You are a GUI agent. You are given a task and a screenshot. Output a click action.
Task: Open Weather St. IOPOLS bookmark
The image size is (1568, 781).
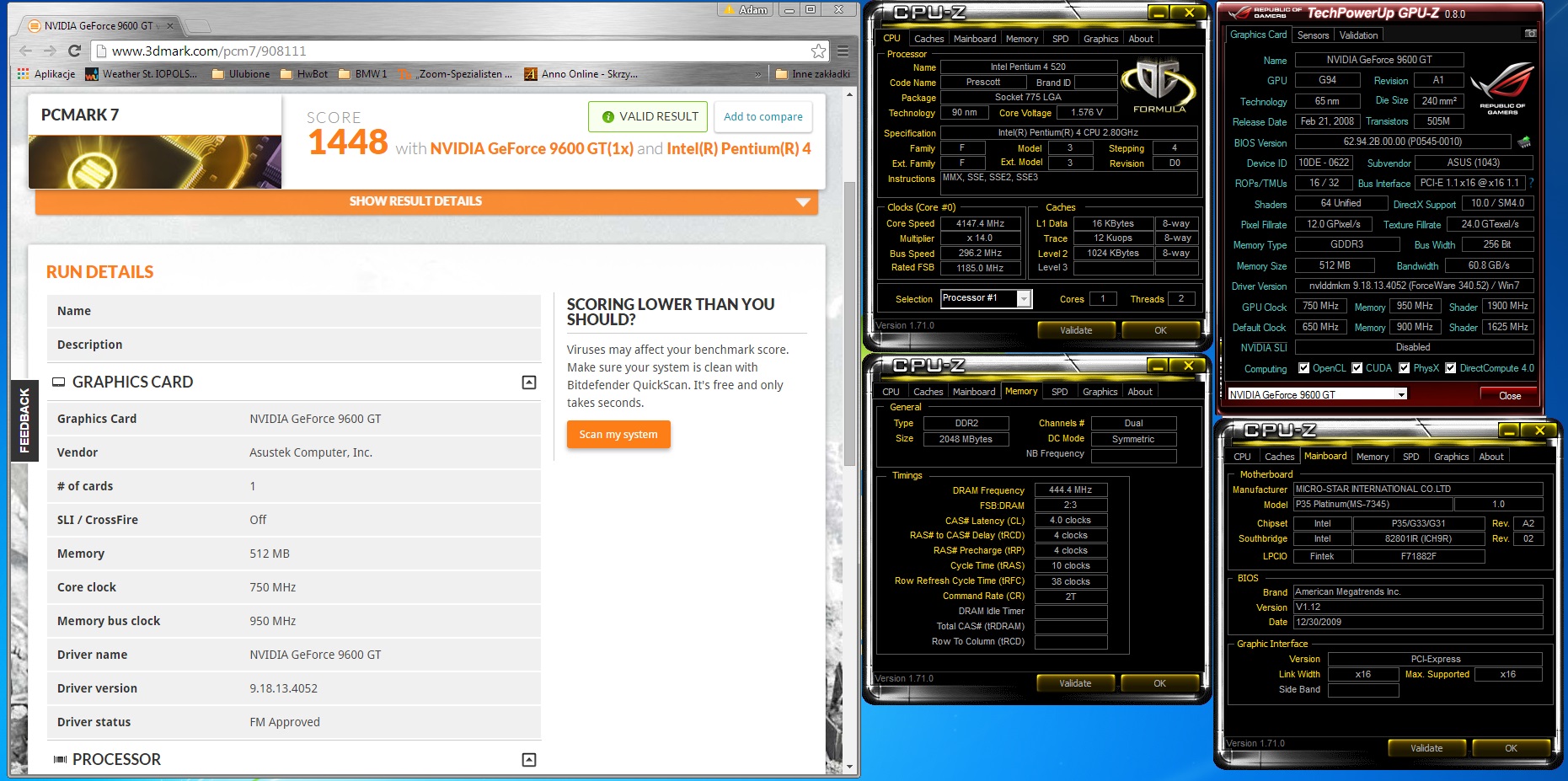[142, 74]
